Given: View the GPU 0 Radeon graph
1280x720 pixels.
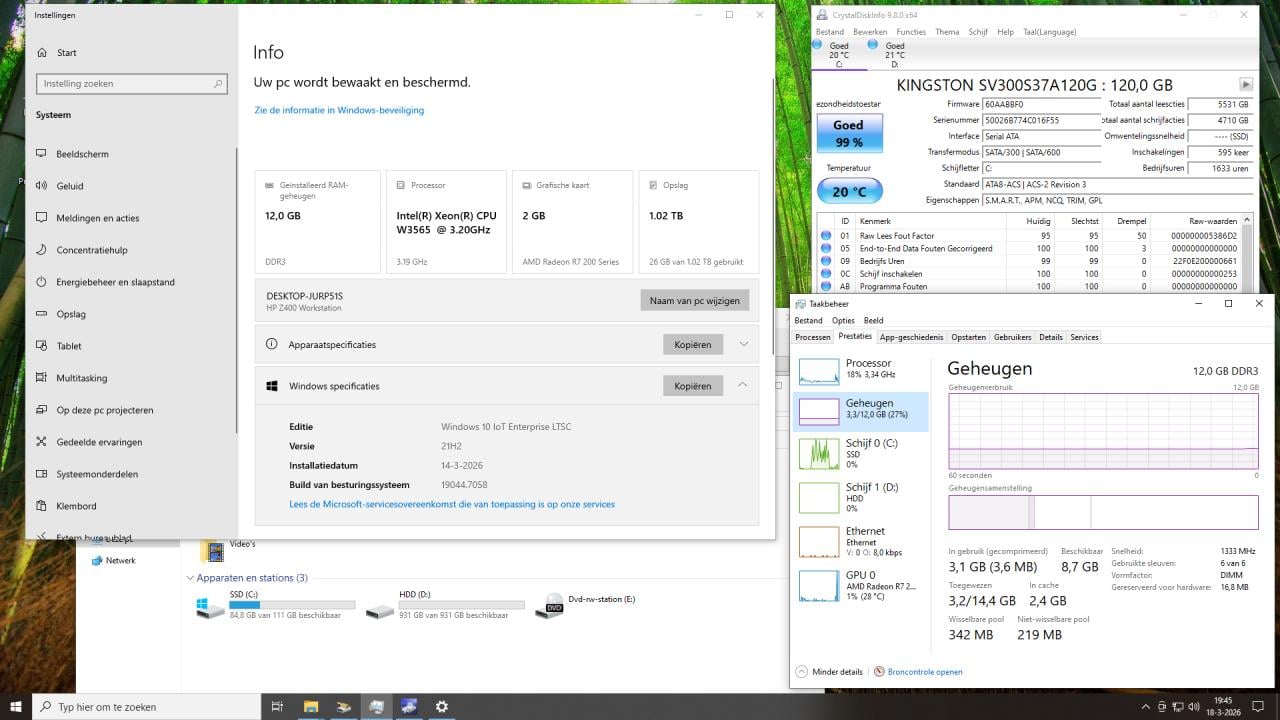Looking at the screenshot, I should click(861, 585).
